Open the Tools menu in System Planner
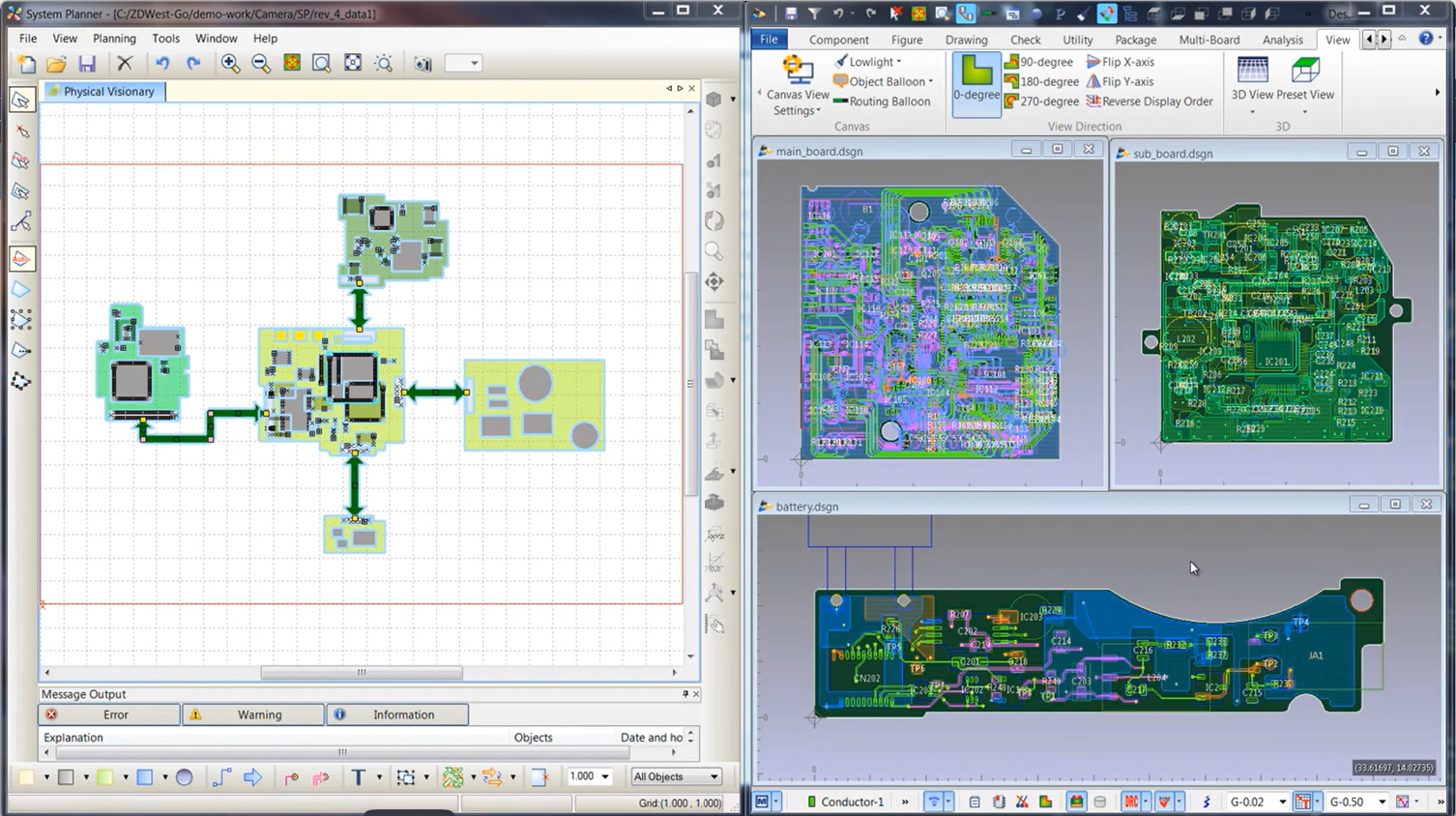The width and height of the screenshot is (1456, 816). [165, 39]
